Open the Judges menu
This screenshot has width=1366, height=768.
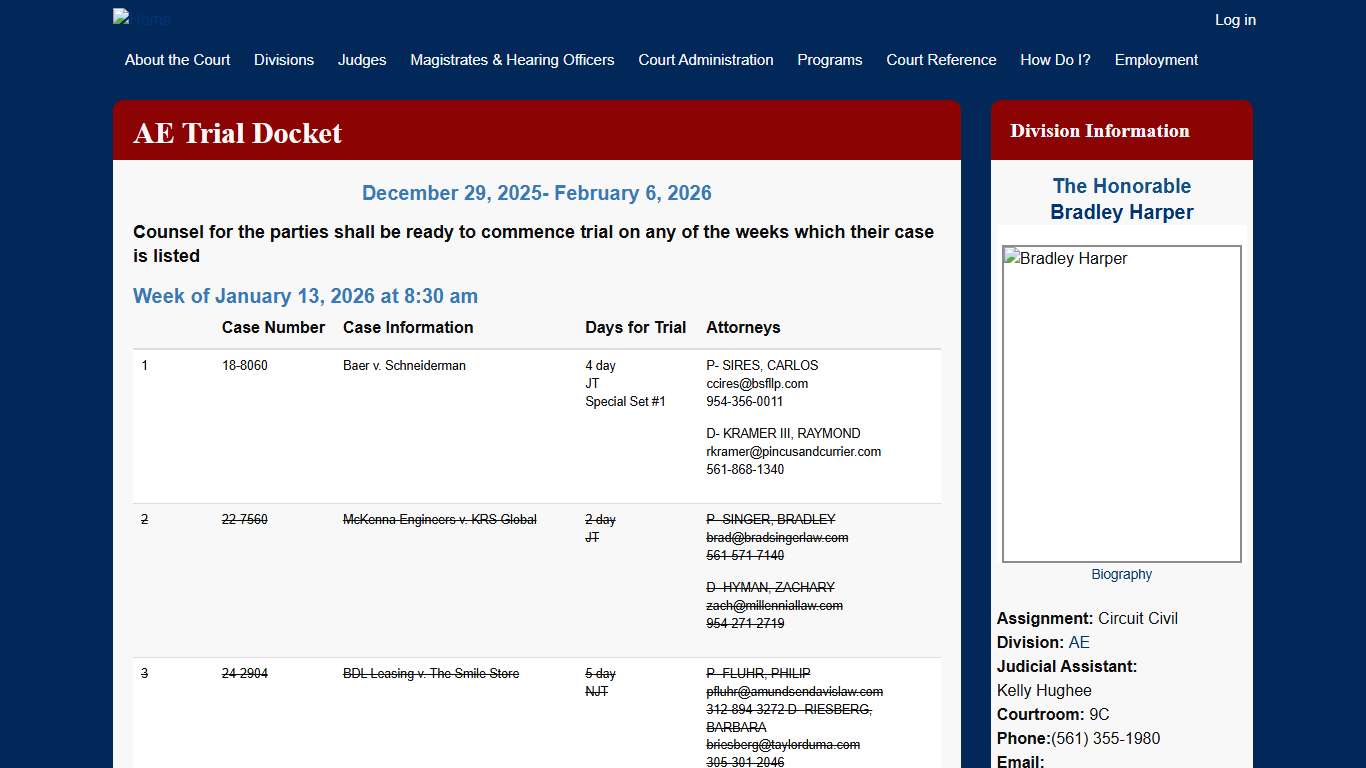pyautogui.click(x=362, y=60)
